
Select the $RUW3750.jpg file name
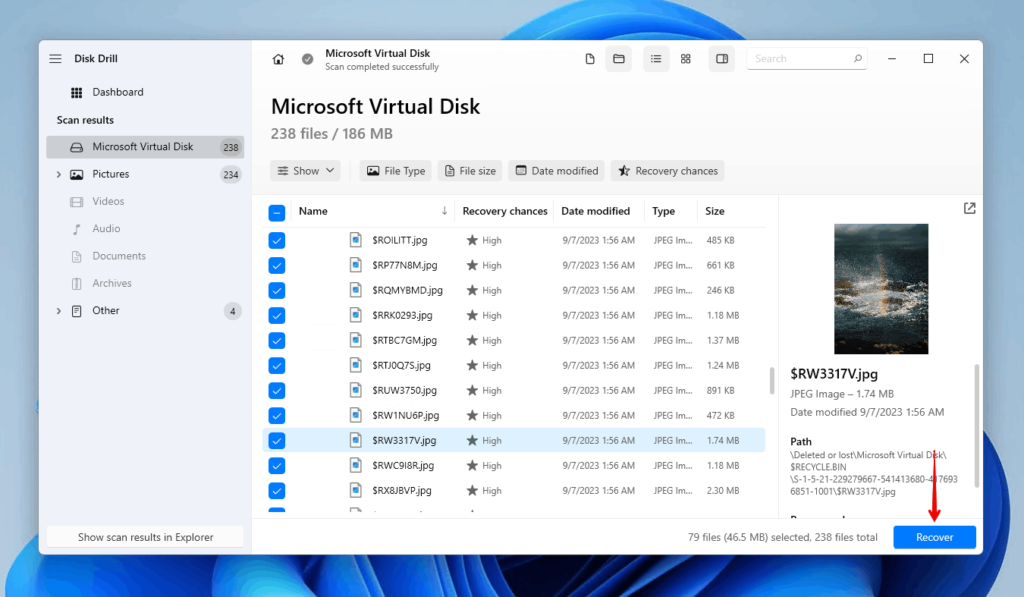[404, 391]
